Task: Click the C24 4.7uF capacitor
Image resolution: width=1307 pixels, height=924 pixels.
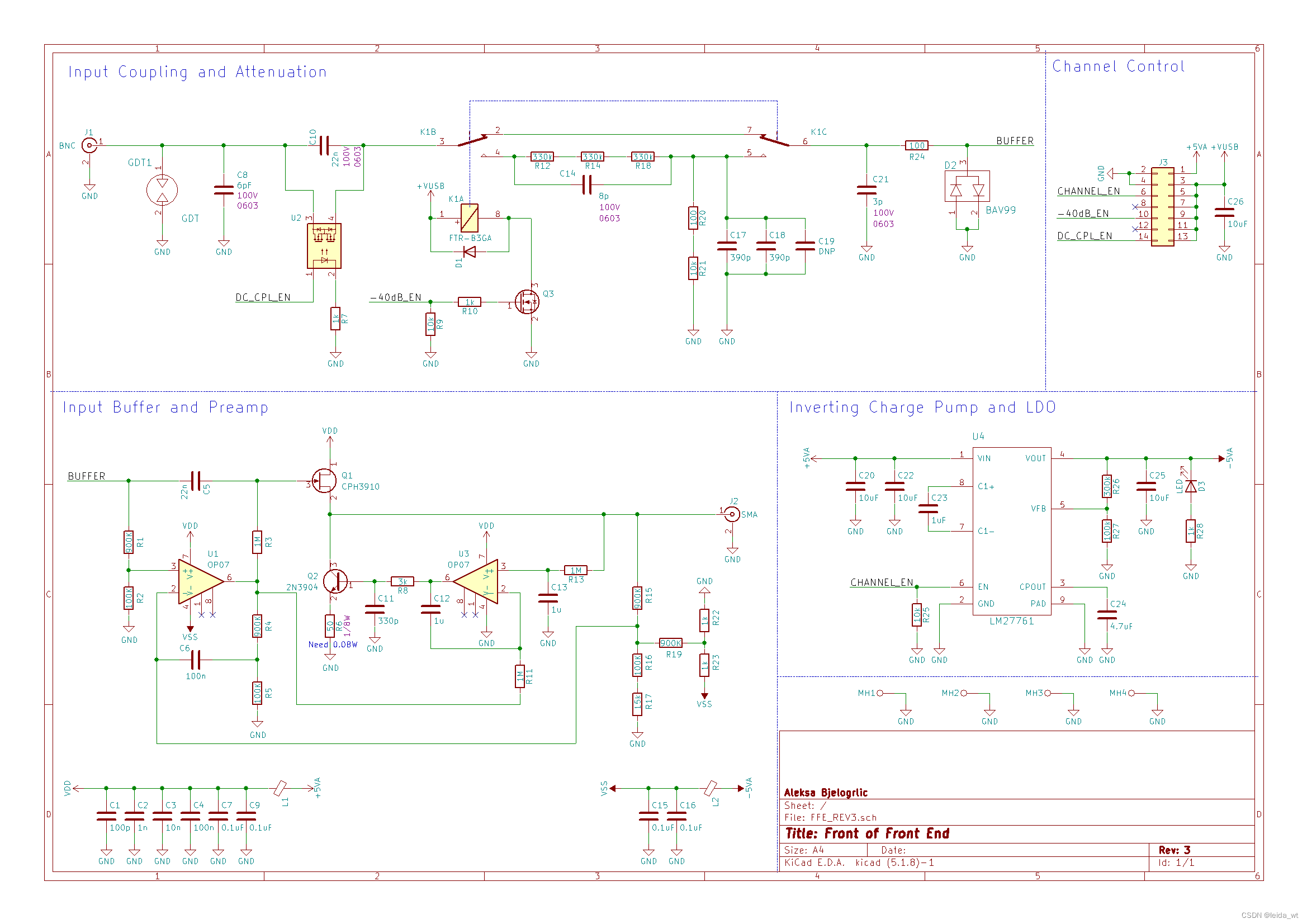Action: 1107,615
